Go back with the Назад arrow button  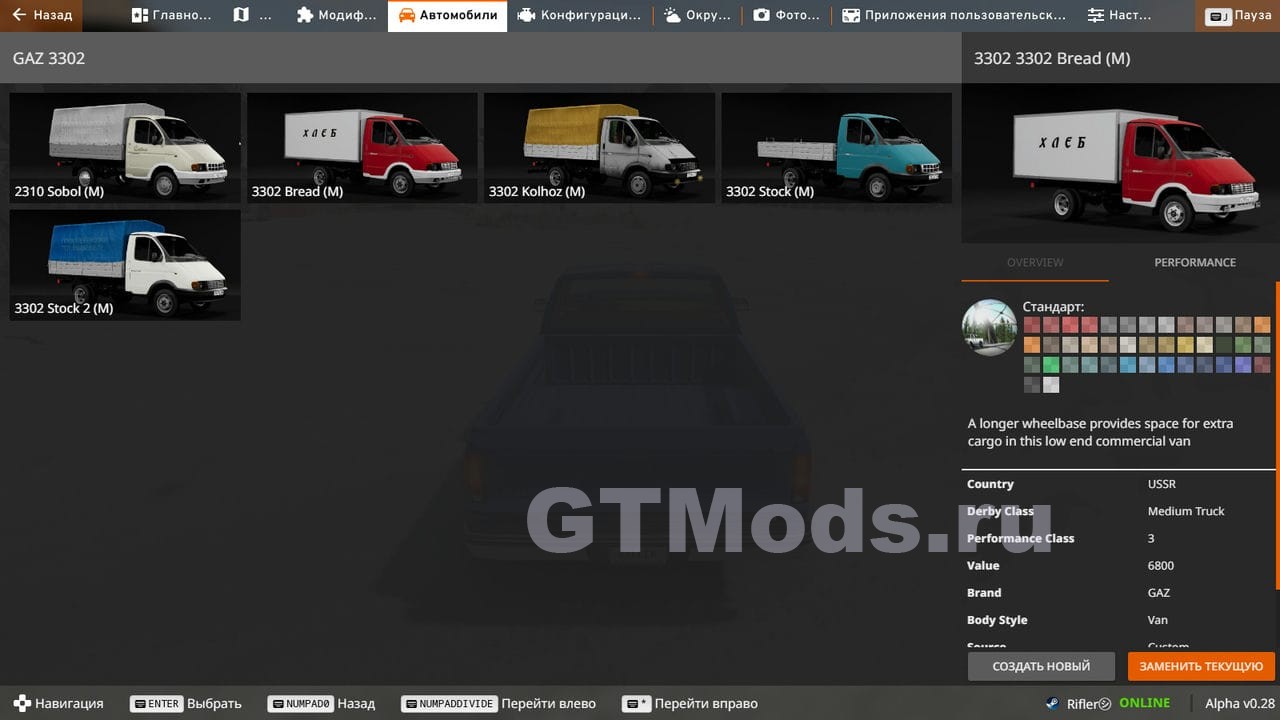42,15
